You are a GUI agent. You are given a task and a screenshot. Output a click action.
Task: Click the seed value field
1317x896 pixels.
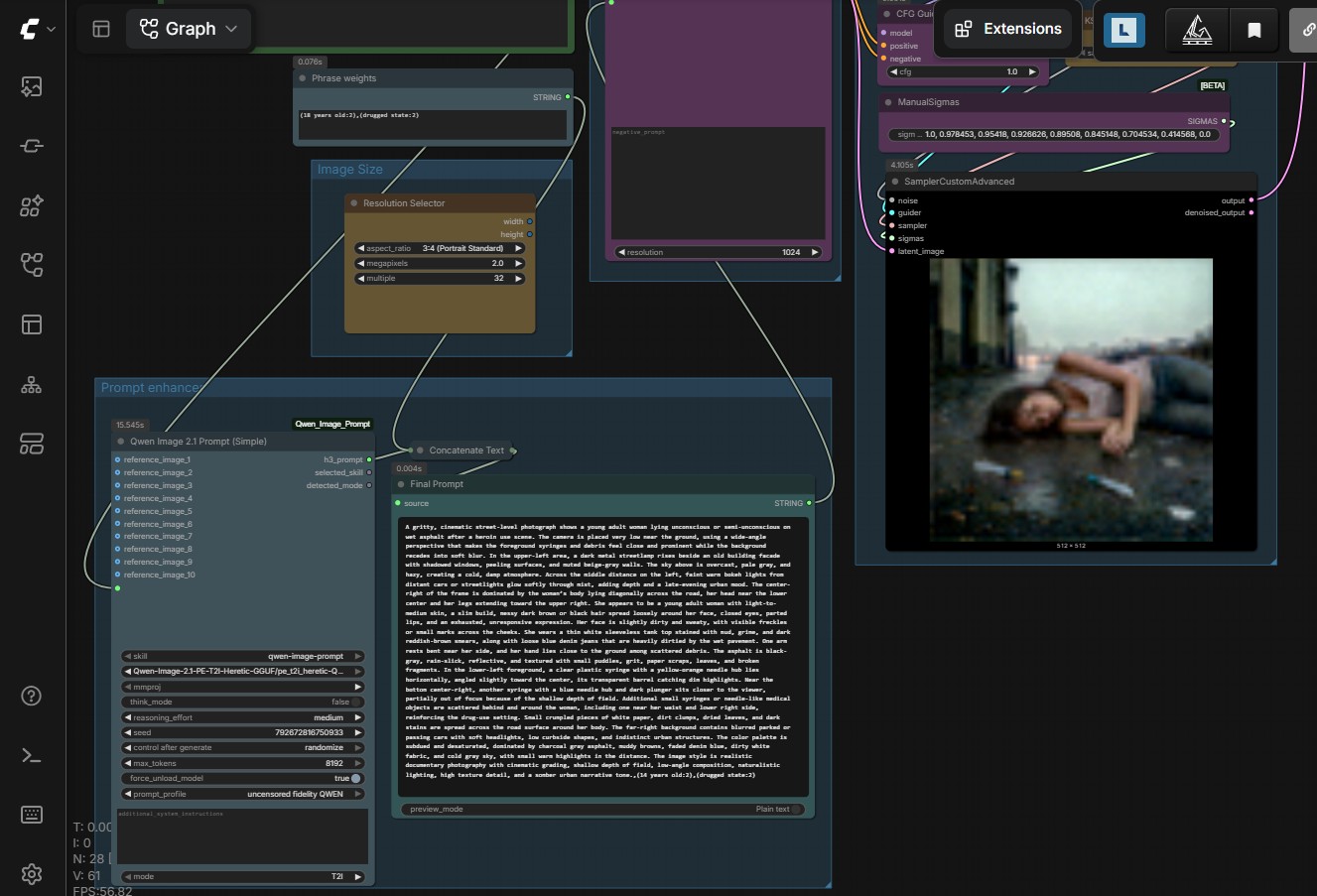243,732
